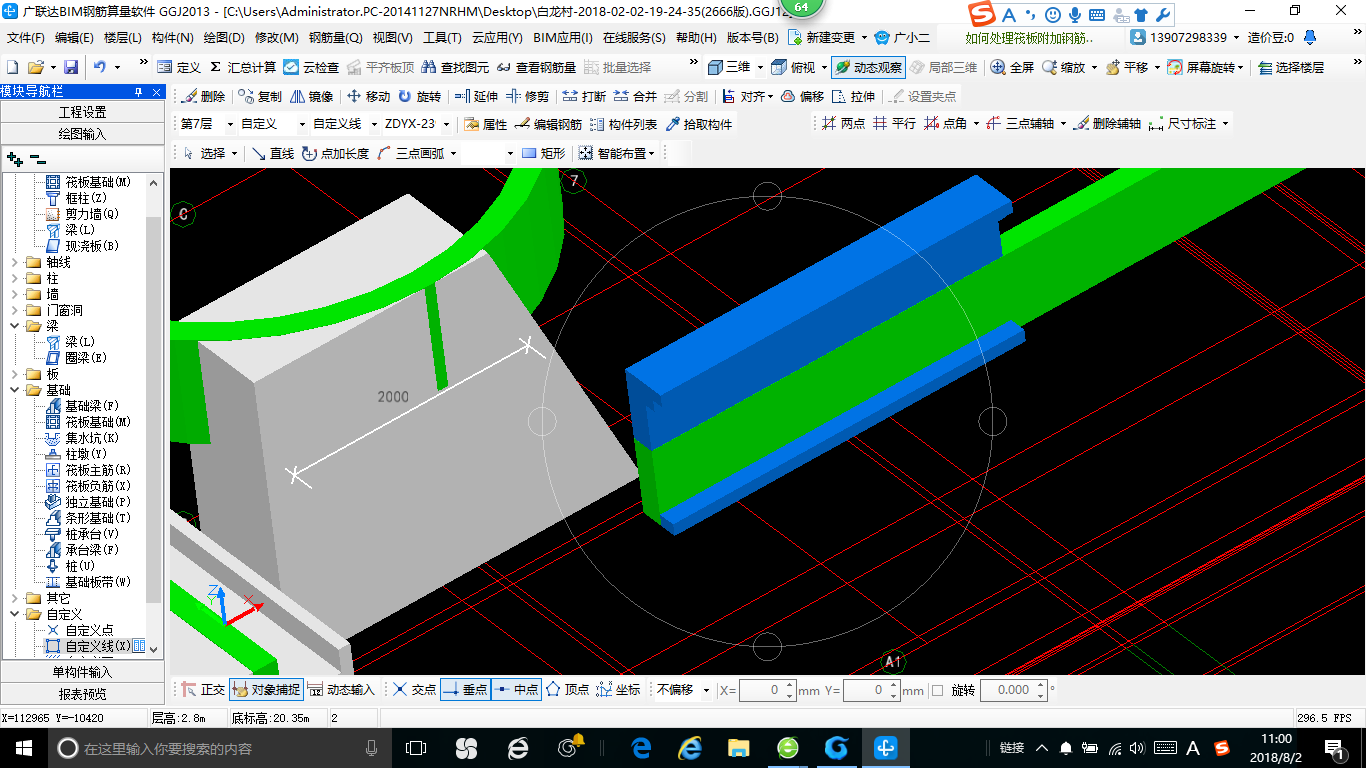This screenshot has width=1366, height=768.
Task: Select the 镜像 mirror tool
Action: click(311, 96)
